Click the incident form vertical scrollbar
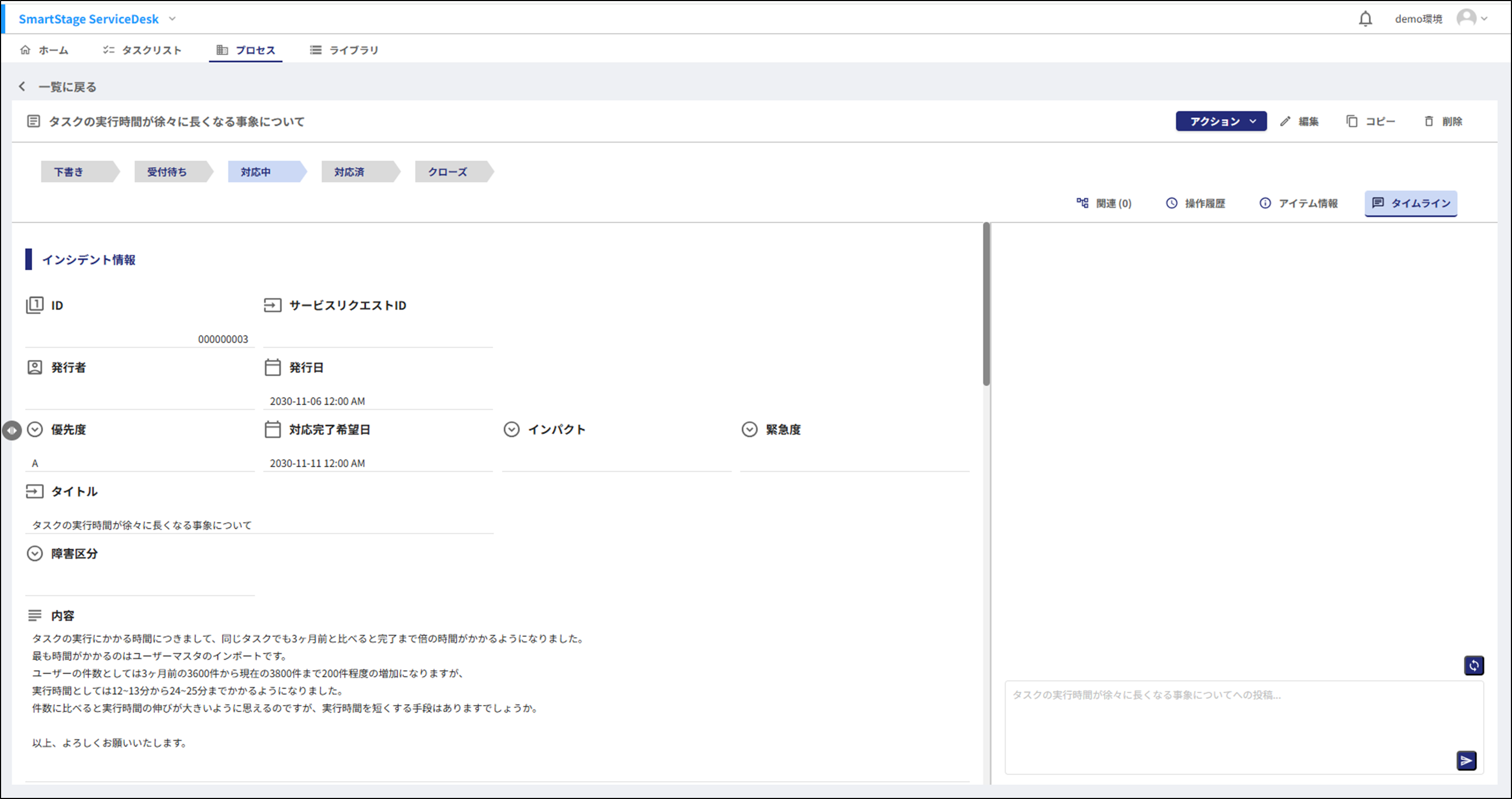This screenshot has height=799, width=1512. (986, 304)
